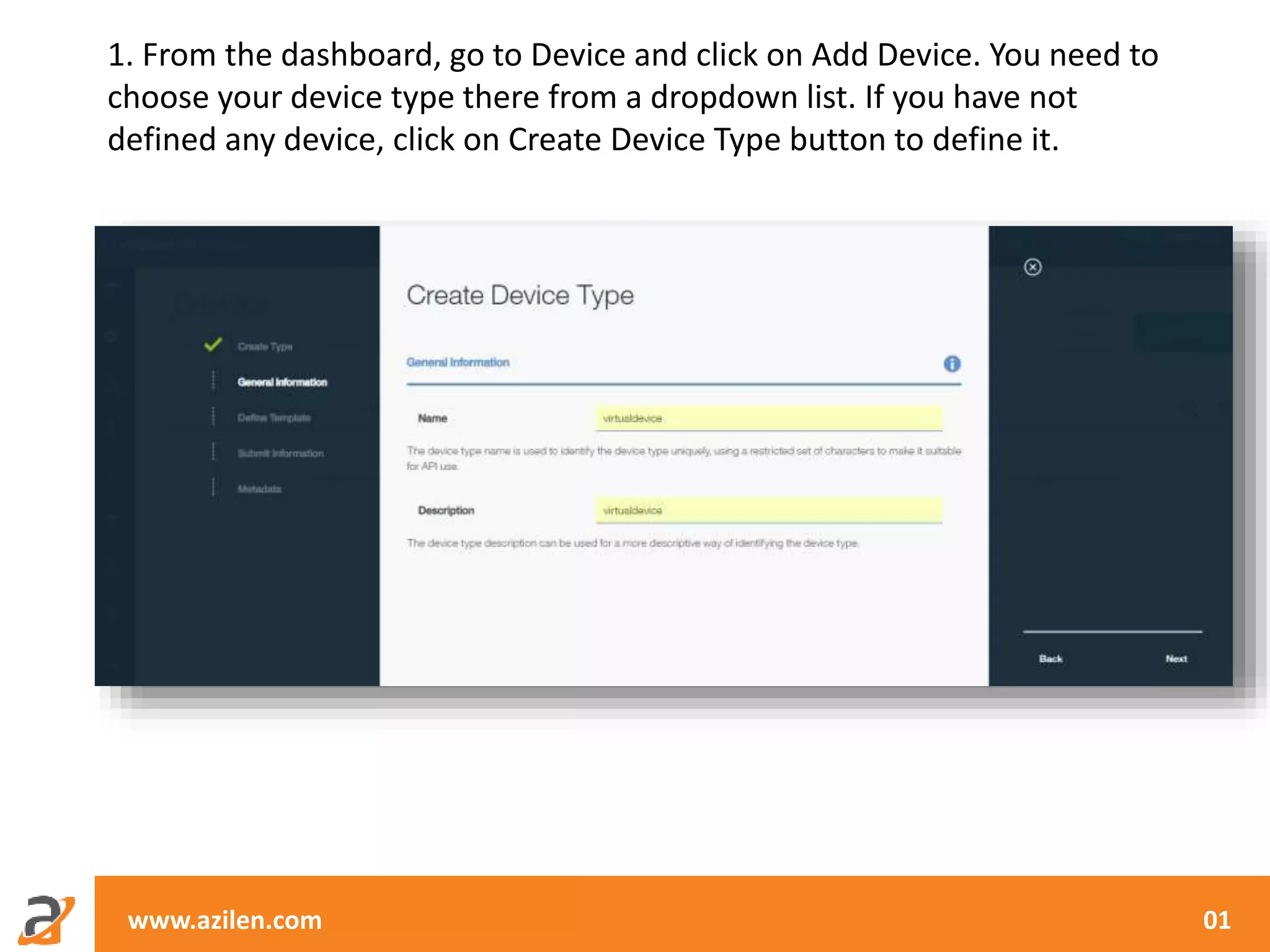Screen dimensions: 1270x952
Task: Open the Metadata step
Action: click(259, 489)
